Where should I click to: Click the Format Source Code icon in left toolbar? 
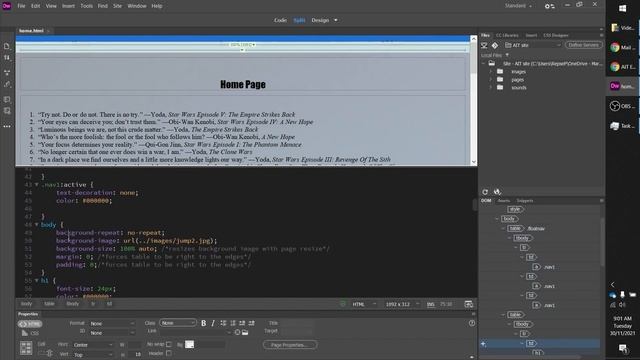(7, 111)
